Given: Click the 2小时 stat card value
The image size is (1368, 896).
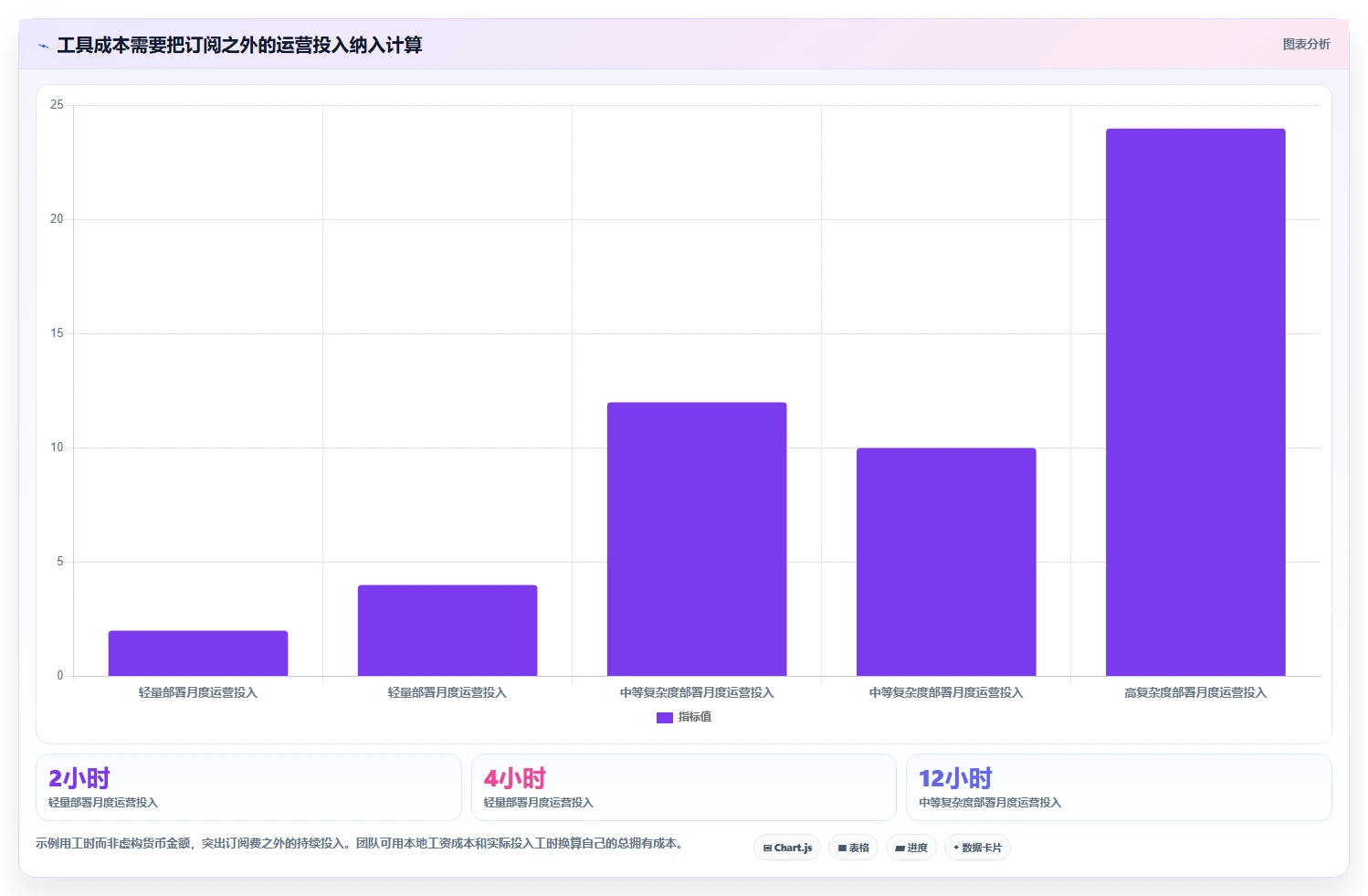Looking at the screenshot, I should pyautogui.click(x=79, y=778).
